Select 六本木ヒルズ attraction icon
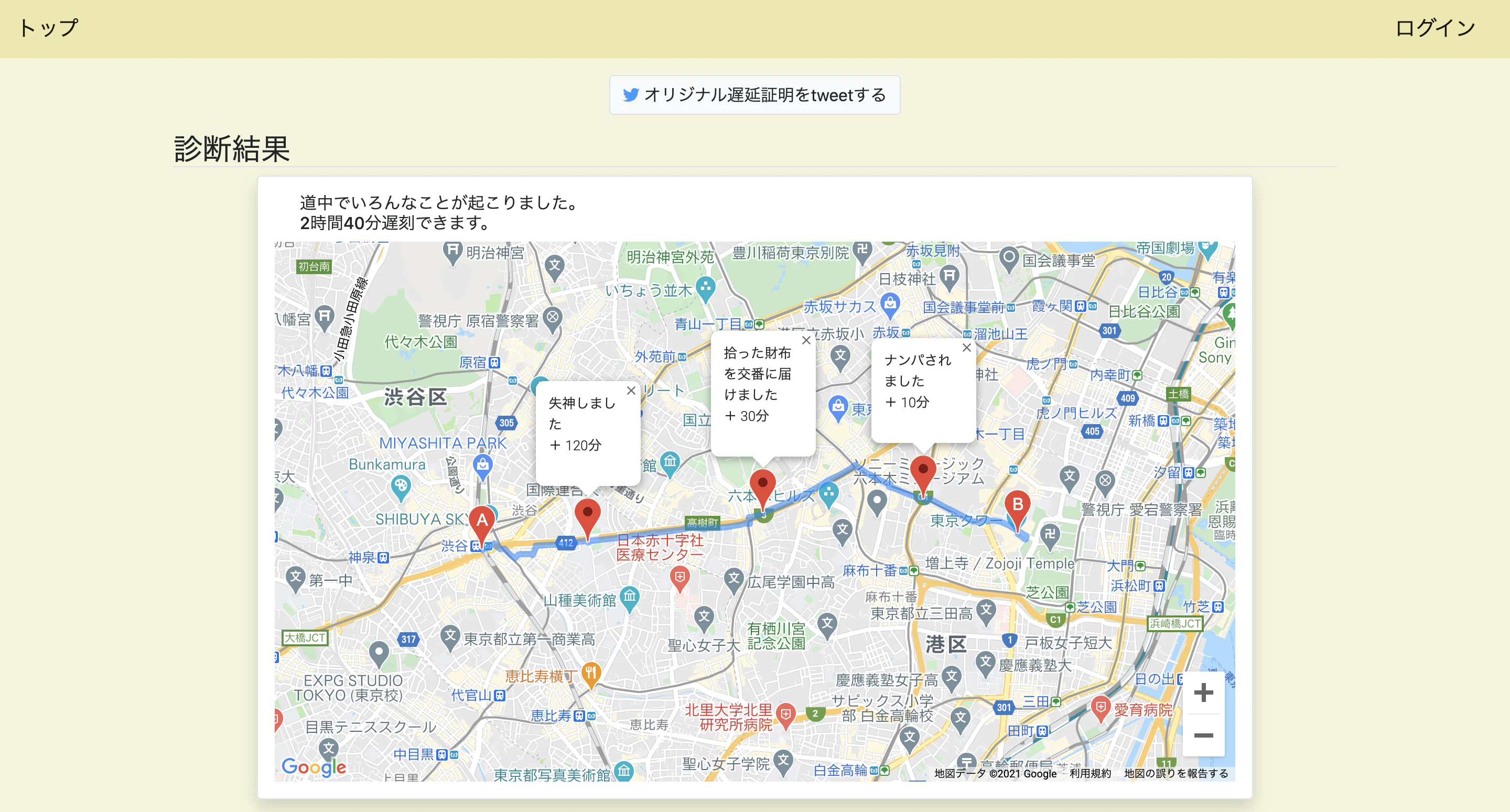Screen dimensions: 1510x812 pyautogui.click(x=828, y=494)
